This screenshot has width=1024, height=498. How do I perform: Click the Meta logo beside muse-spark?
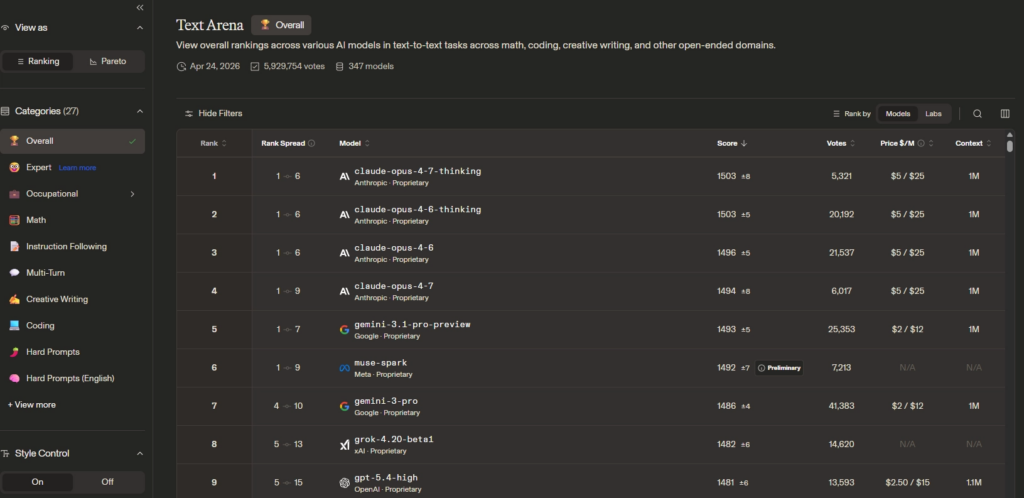[345, 368]
